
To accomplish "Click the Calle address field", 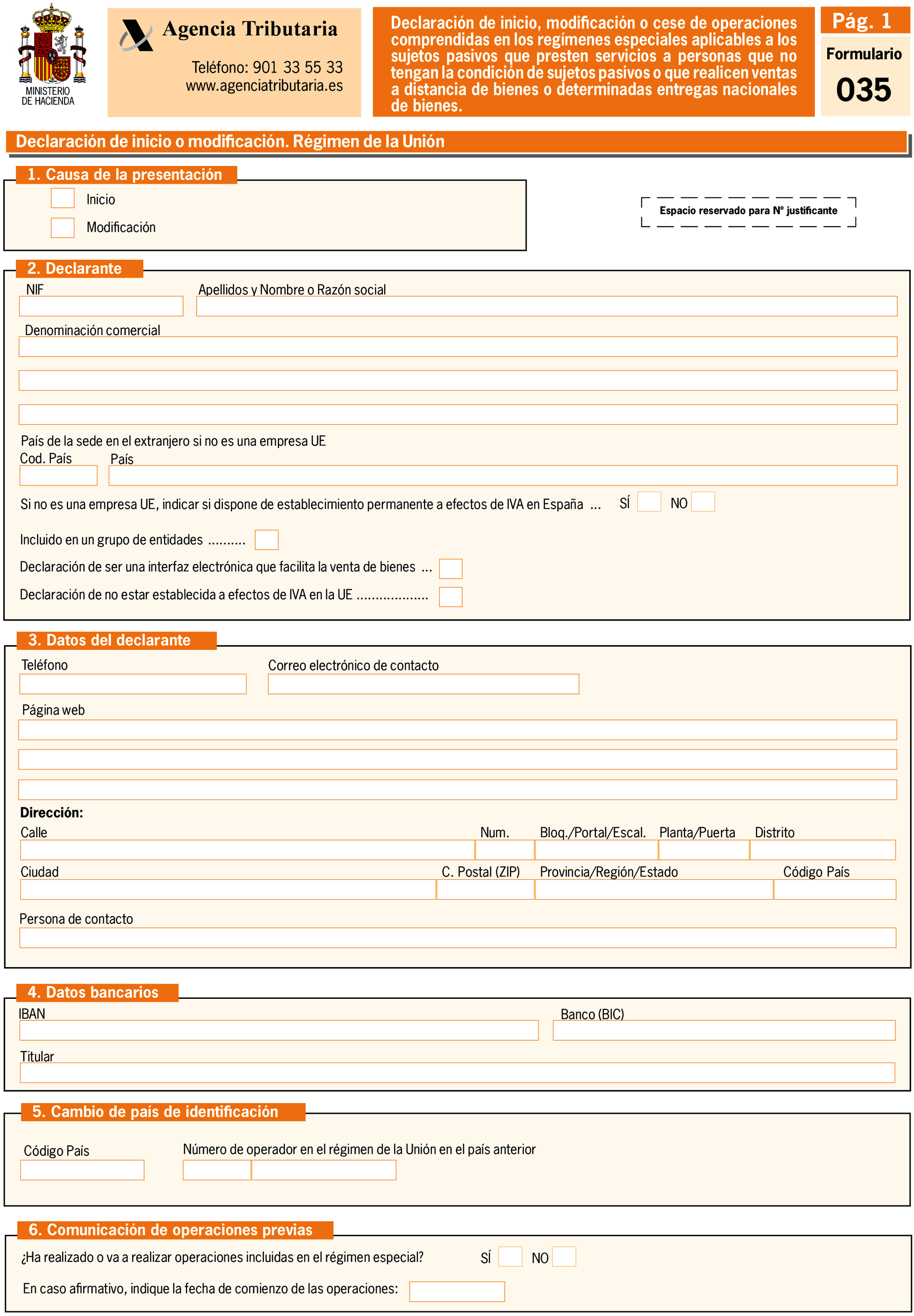I will pyautogui.click(x=248, y=850).
